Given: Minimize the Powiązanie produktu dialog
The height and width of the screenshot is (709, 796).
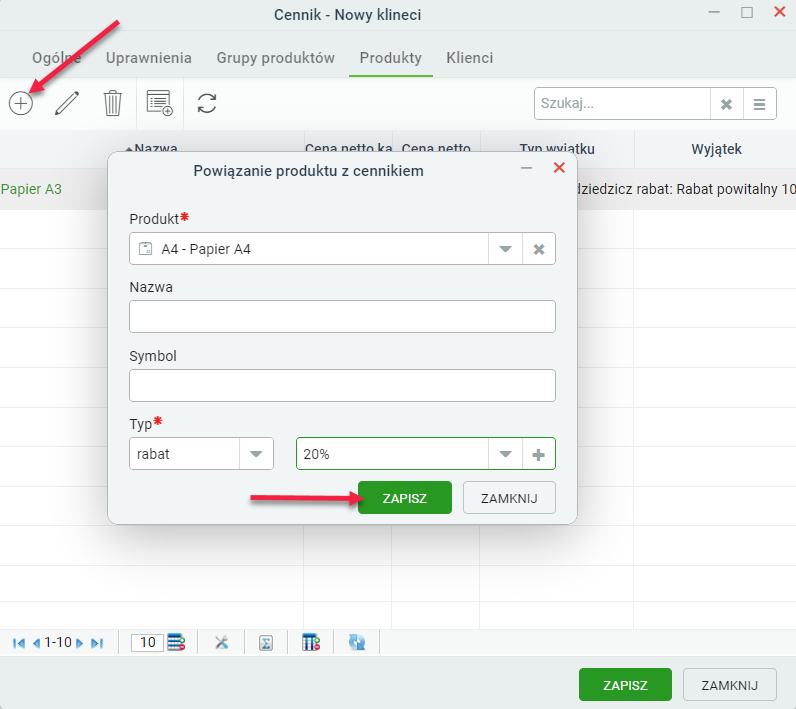Looking at the screenshot, I should pyautogui.click(x=526, y=168).
